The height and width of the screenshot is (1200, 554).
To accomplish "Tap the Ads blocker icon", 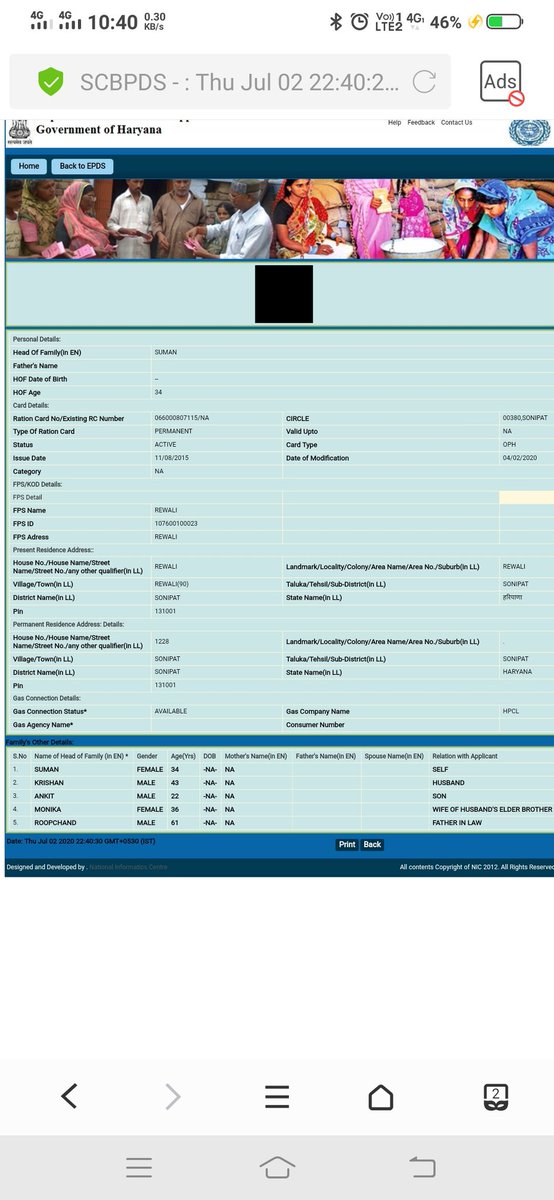I will coord(501,82).
